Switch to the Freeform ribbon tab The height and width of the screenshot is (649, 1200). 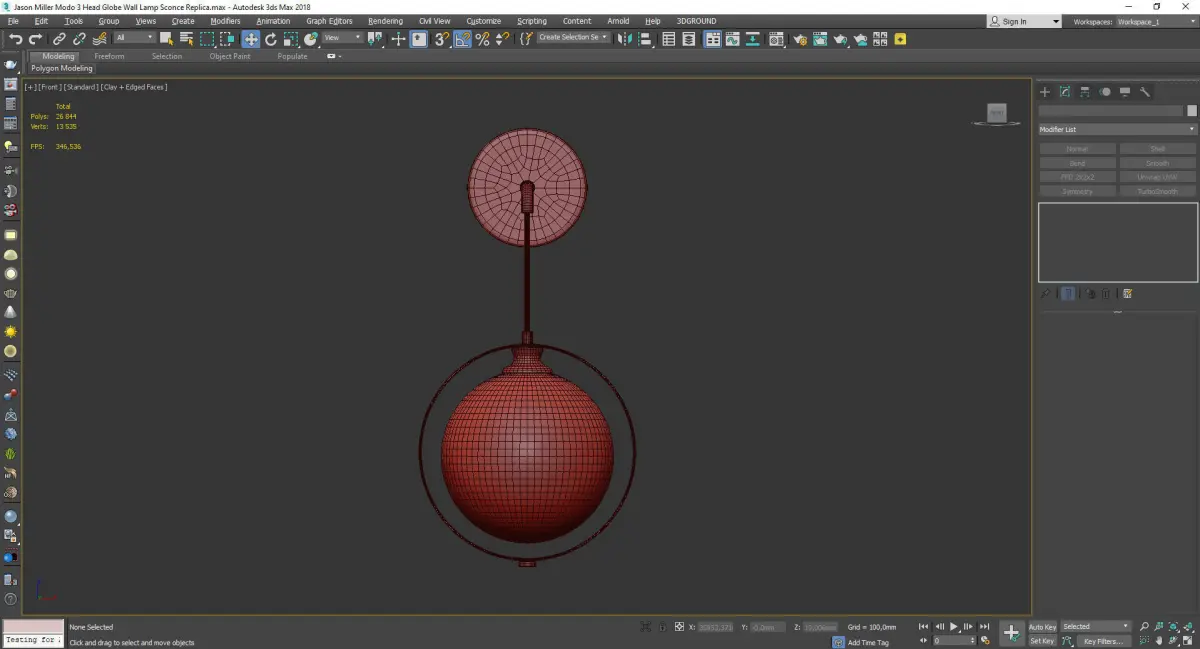point(109,56)
